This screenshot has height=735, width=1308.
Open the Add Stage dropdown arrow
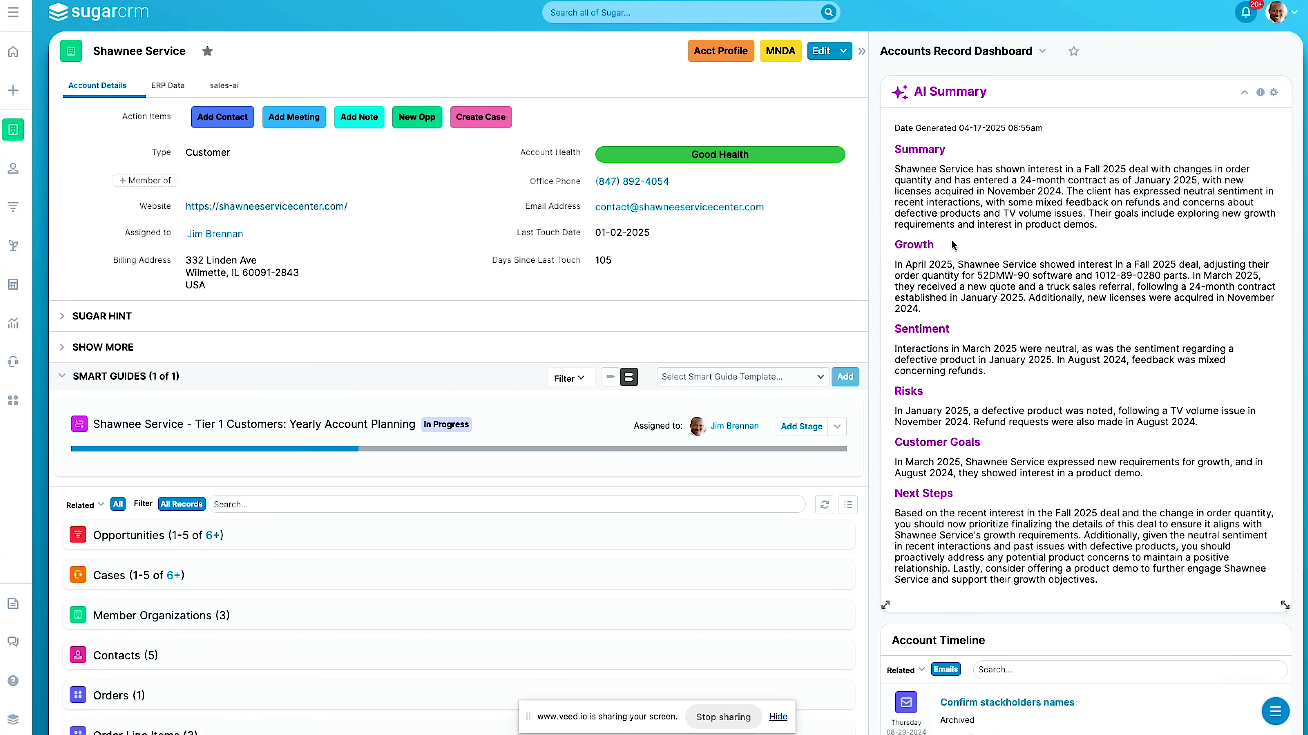pyautogui.click(x=838, y=426)
